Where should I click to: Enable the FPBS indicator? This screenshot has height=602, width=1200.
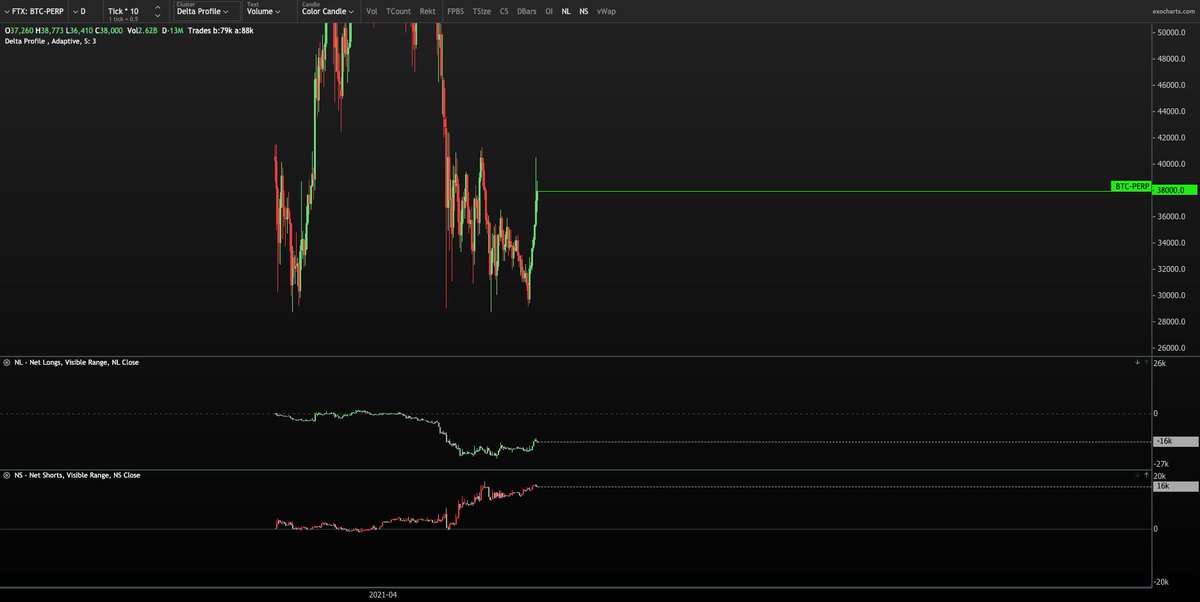[x=455, y=11]
